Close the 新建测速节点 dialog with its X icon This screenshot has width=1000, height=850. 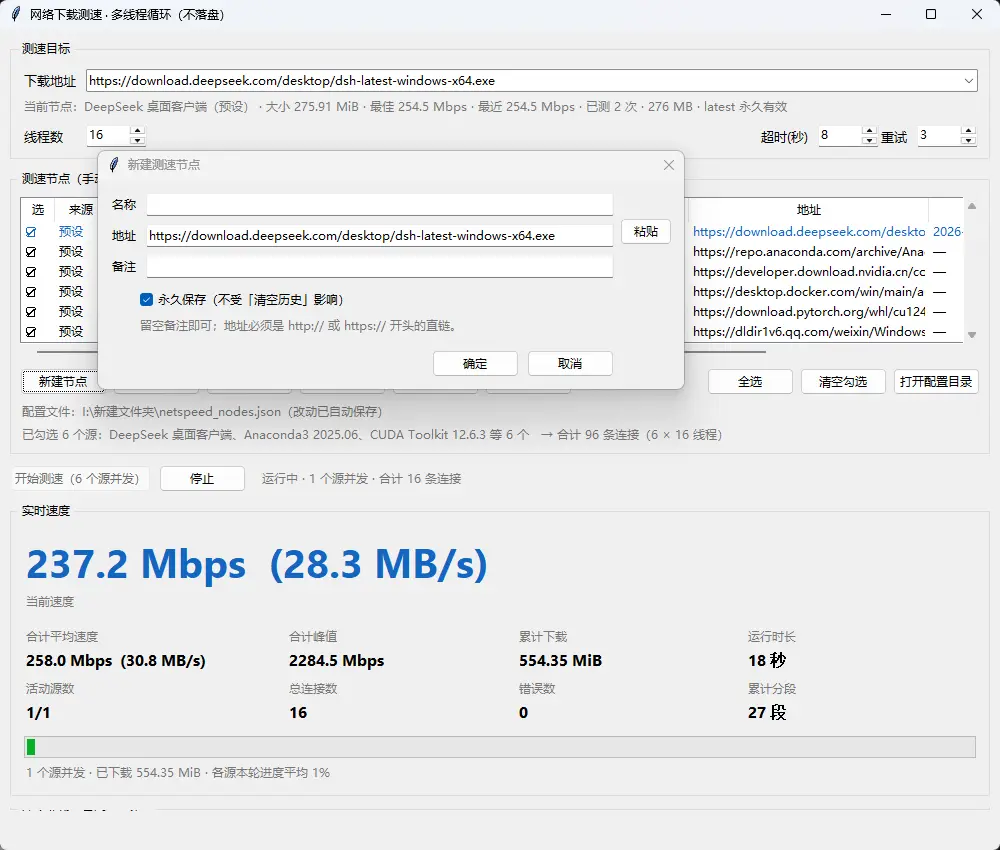tap(668, 165)
